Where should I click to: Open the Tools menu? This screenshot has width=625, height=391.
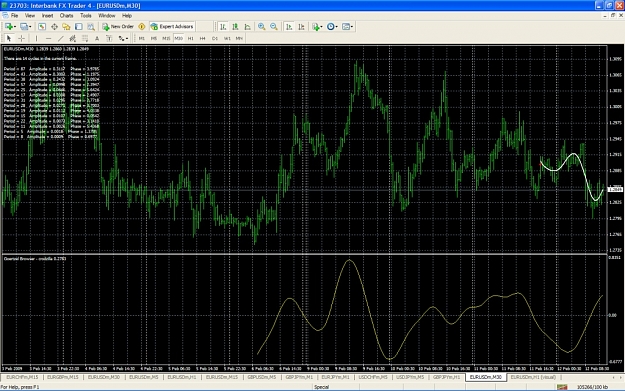[x=86, y=16]
